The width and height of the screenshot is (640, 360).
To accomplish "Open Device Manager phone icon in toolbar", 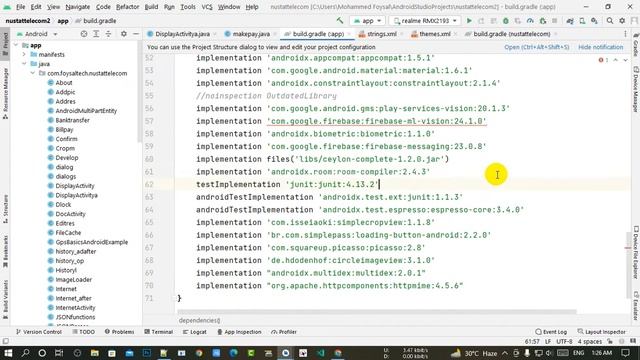I will point(582,20).
